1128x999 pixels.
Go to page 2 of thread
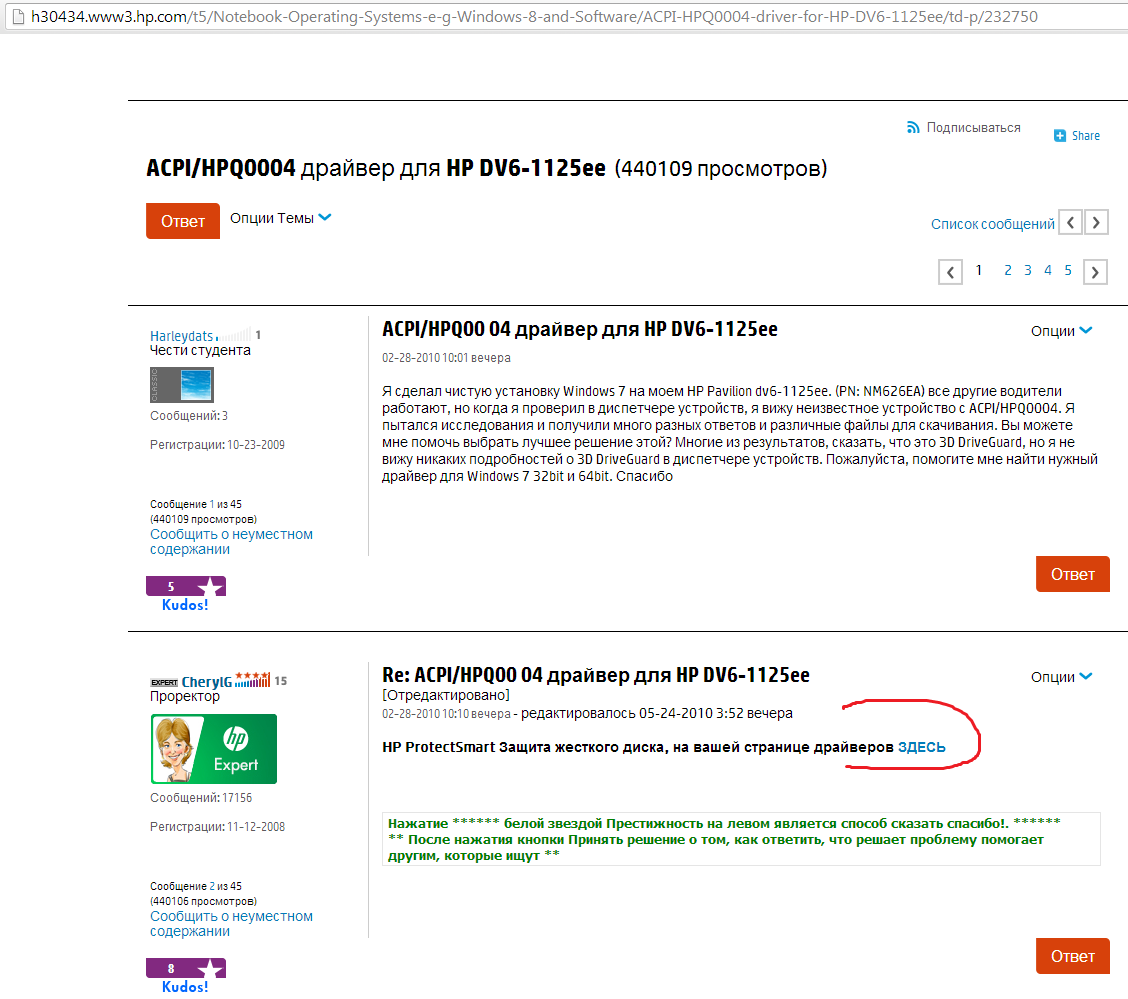click(x=1008, y=270)
